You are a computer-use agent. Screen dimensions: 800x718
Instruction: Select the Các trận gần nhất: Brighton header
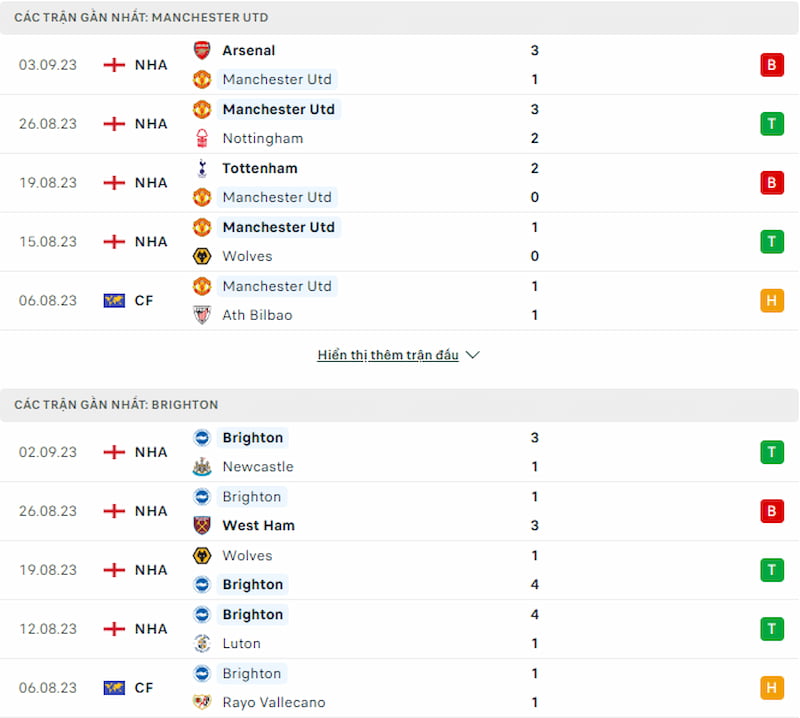tap(116, 405)
